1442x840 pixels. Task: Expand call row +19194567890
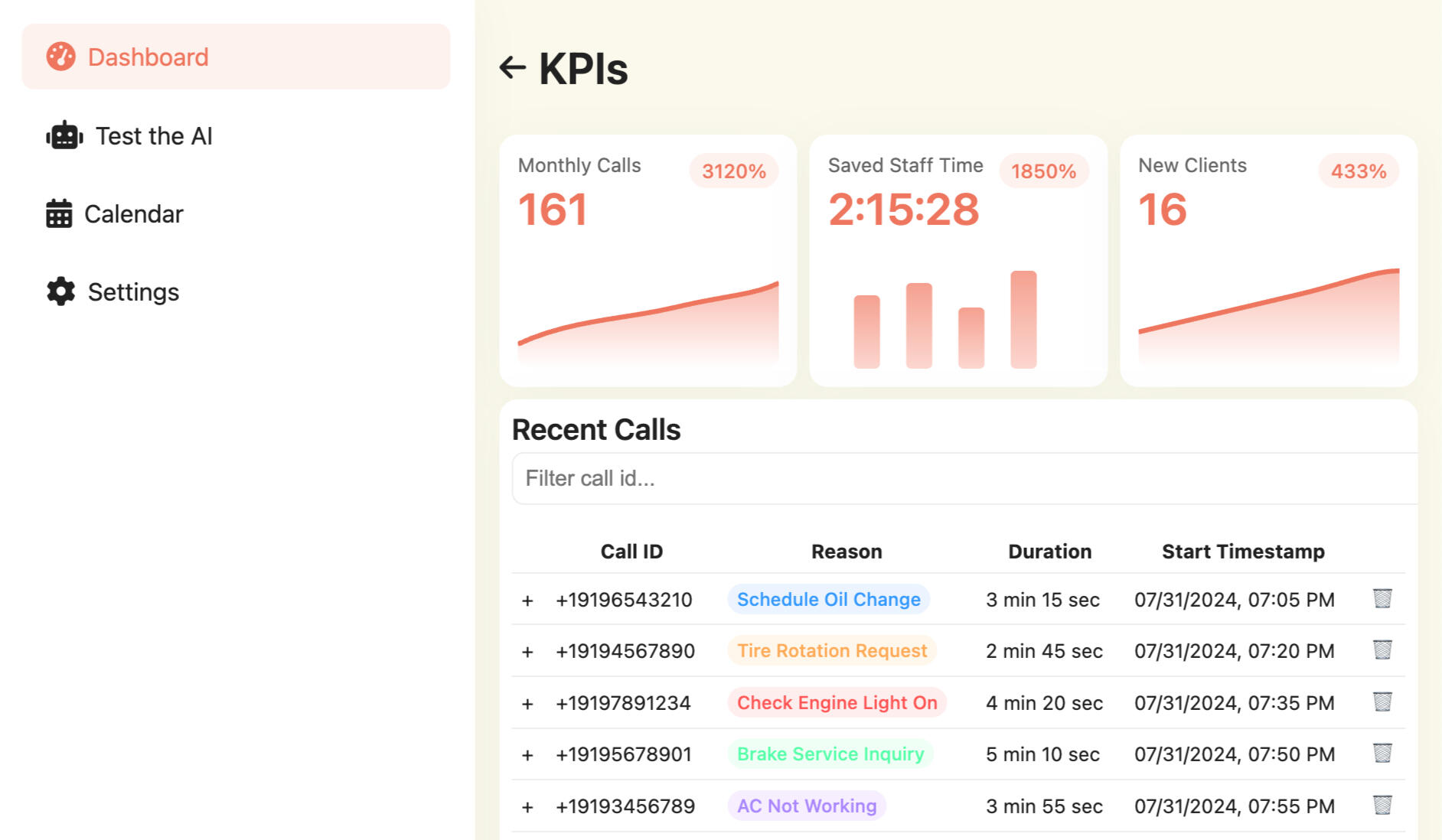click(x=527, y=652)
